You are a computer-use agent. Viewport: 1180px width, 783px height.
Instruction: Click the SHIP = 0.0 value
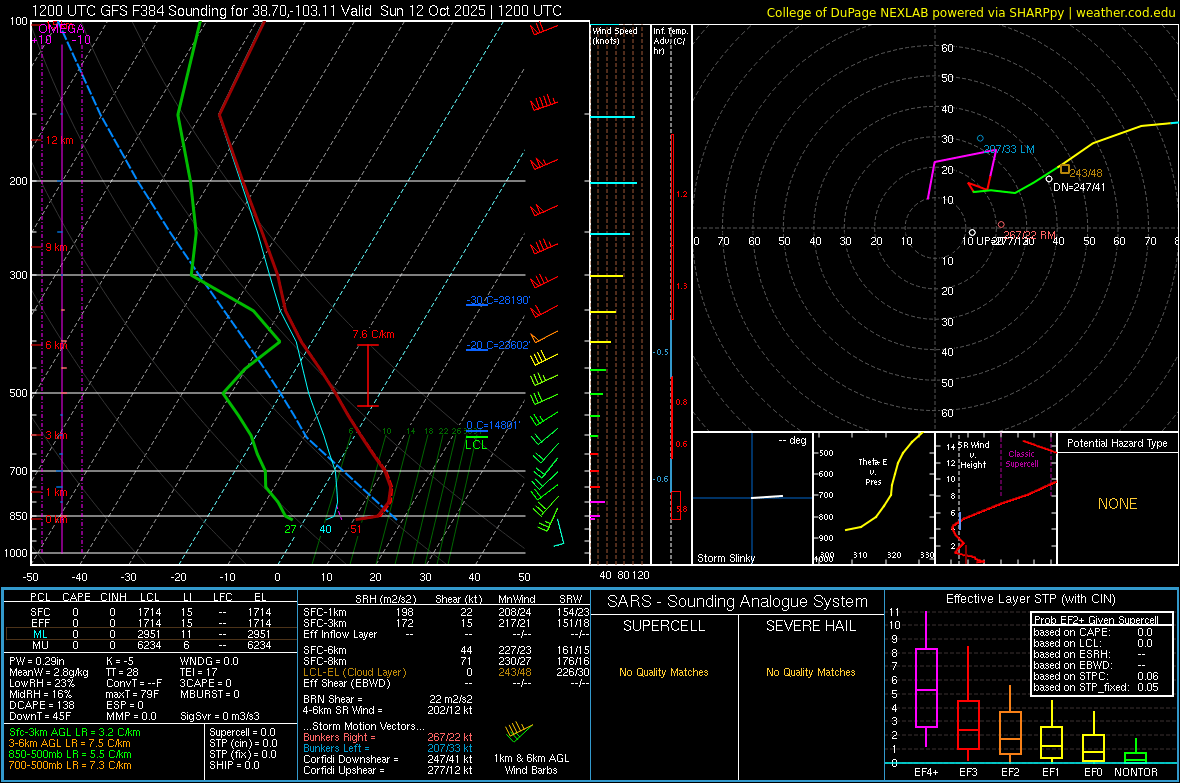234,765
